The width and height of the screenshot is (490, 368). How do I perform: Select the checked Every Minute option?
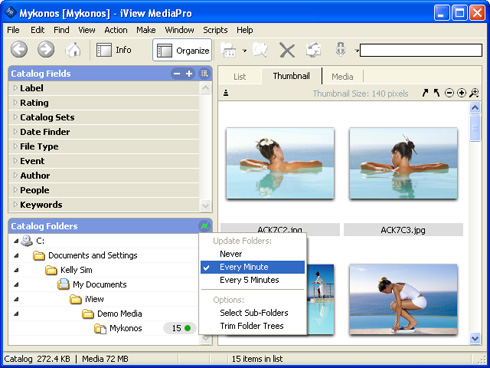click(253, 267)
